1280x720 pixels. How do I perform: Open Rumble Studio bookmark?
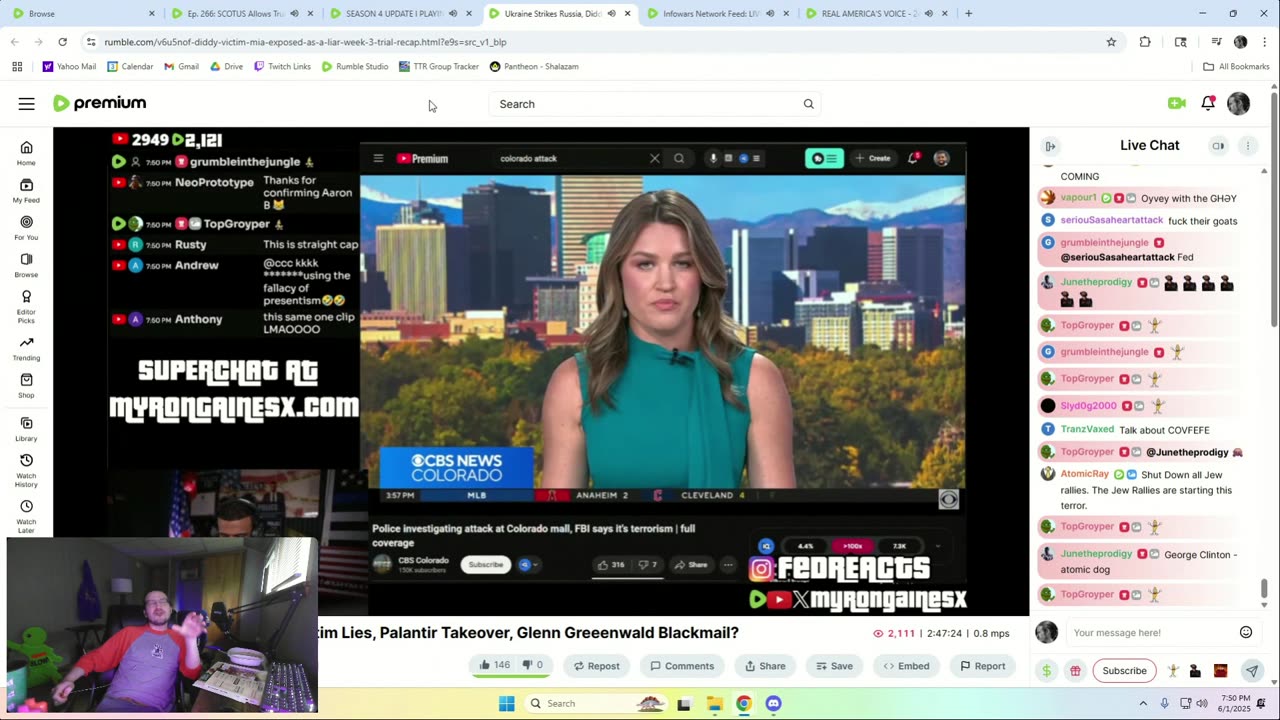coord(355,66)
